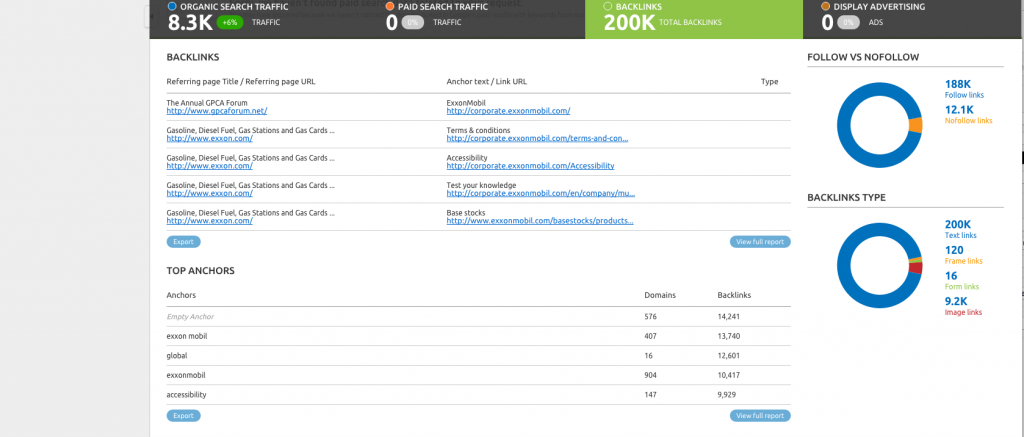The height and width of the screenshot is (437, 1024).
Task: Open exxon.com link in Terms & conditions row
Action: (x=210, y=138)
